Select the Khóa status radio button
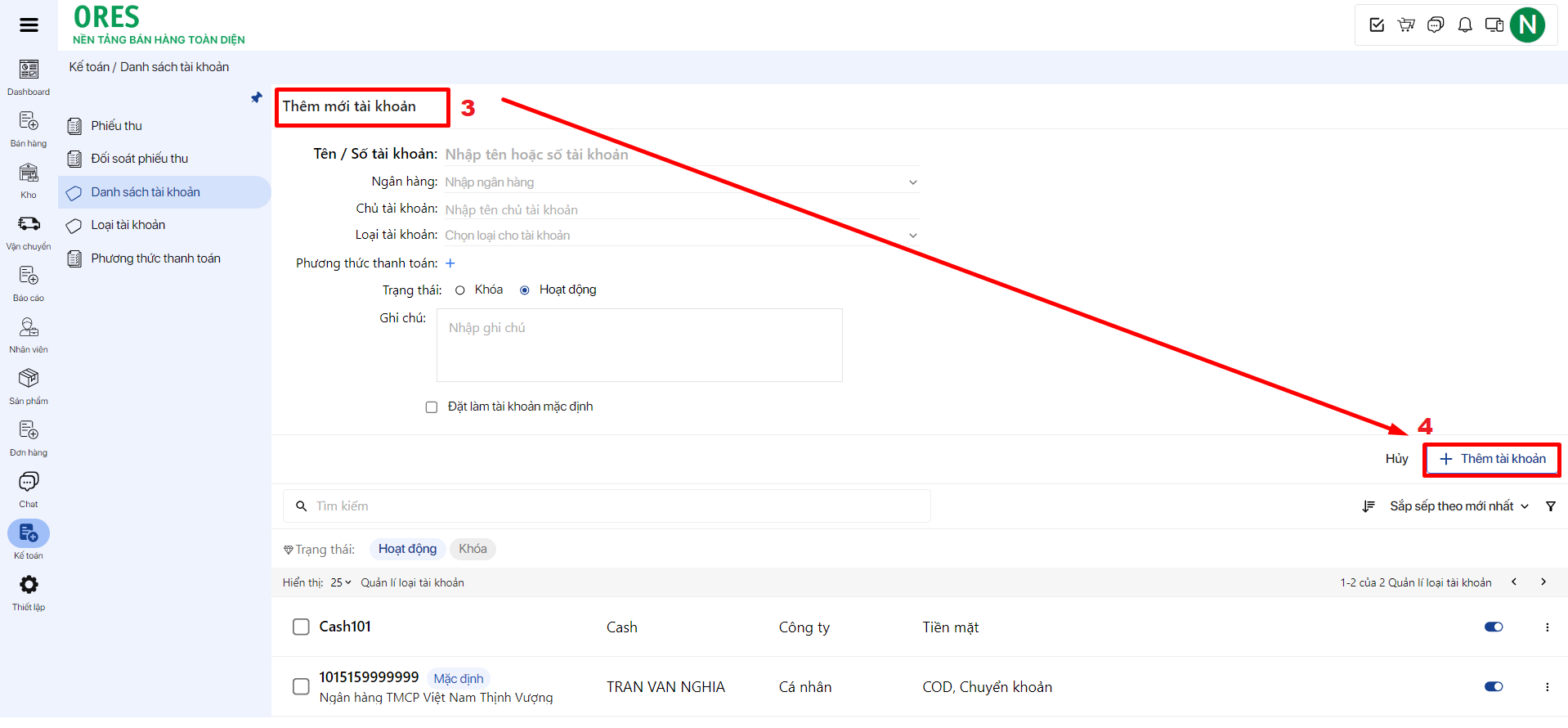 click(x=460, y=290)
